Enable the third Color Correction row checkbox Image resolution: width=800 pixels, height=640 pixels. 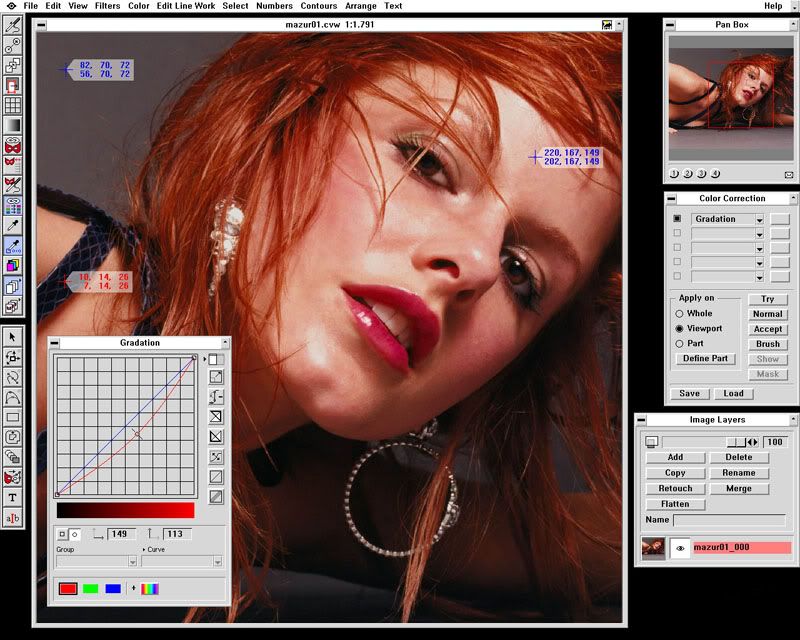tap(677, 247)
